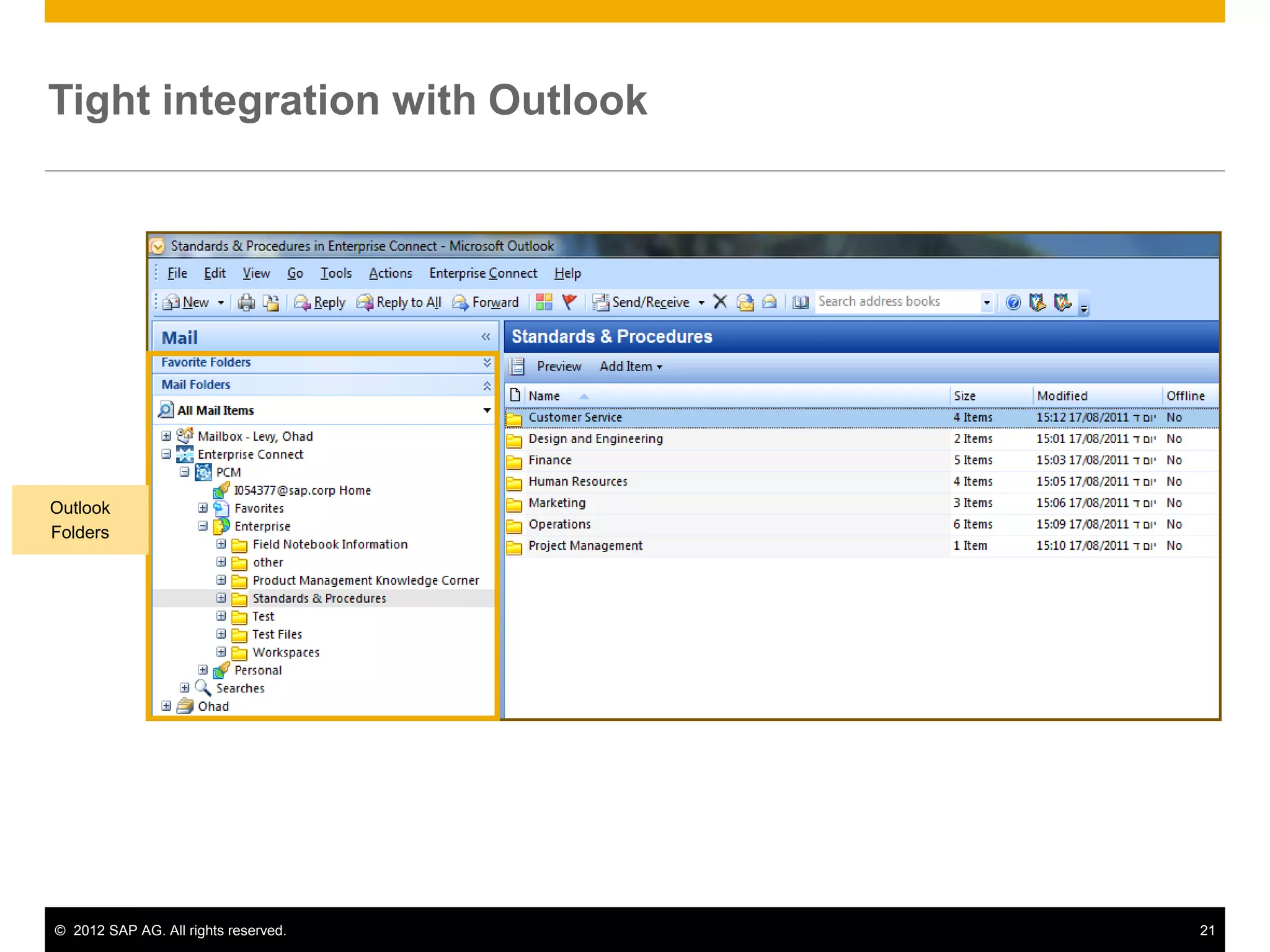Click the Address Book icon
Screen dimensions: 1270x952
(801, 302)
